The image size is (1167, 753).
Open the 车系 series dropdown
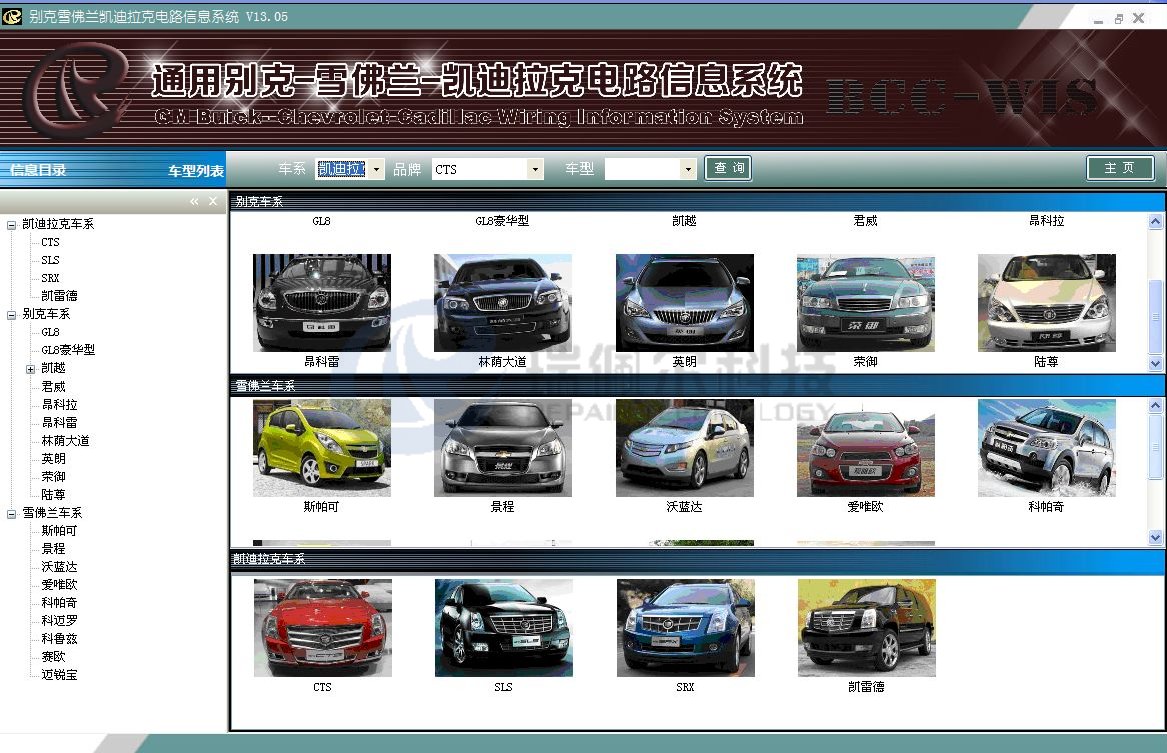click(x=377, y=170)
